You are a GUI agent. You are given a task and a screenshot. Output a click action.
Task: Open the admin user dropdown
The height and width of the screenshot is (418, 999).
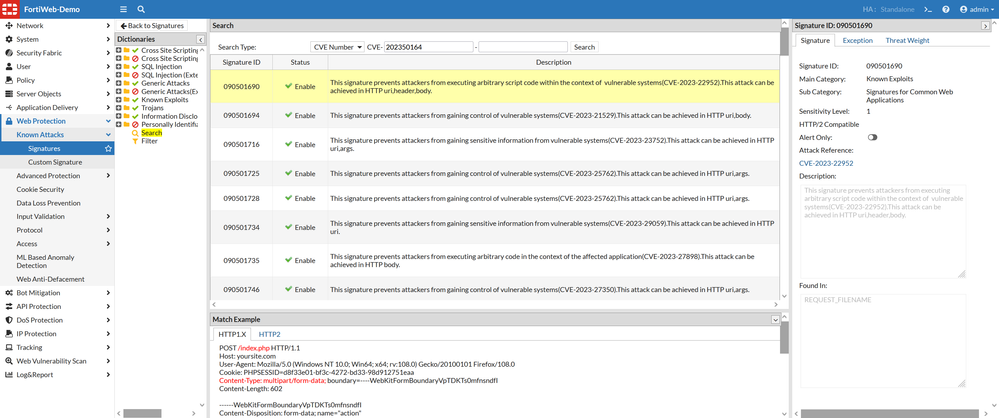(974, 8)
